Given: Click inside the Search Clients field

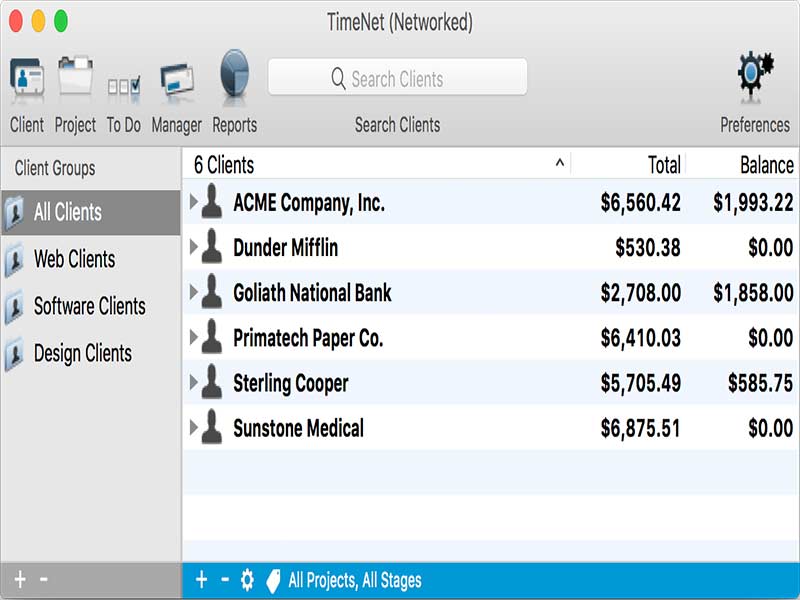Looking at the screenshot, I should tap(397, 77).
